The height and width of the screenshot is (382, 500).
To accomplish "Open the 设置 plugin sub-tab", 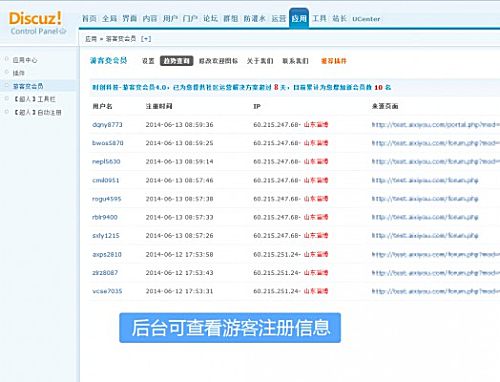I will tap(148, 61).
